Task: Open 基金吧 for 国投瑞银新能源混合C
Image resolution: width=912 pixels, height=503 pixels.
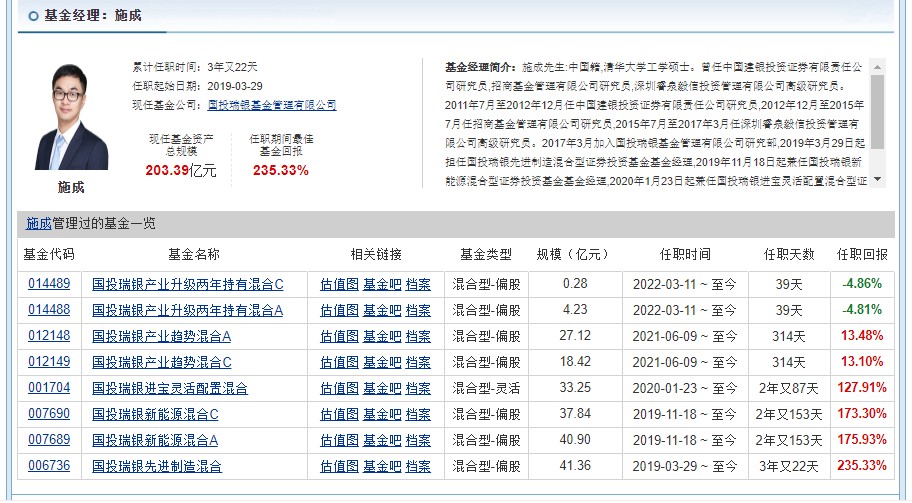Action: point(382,415)
